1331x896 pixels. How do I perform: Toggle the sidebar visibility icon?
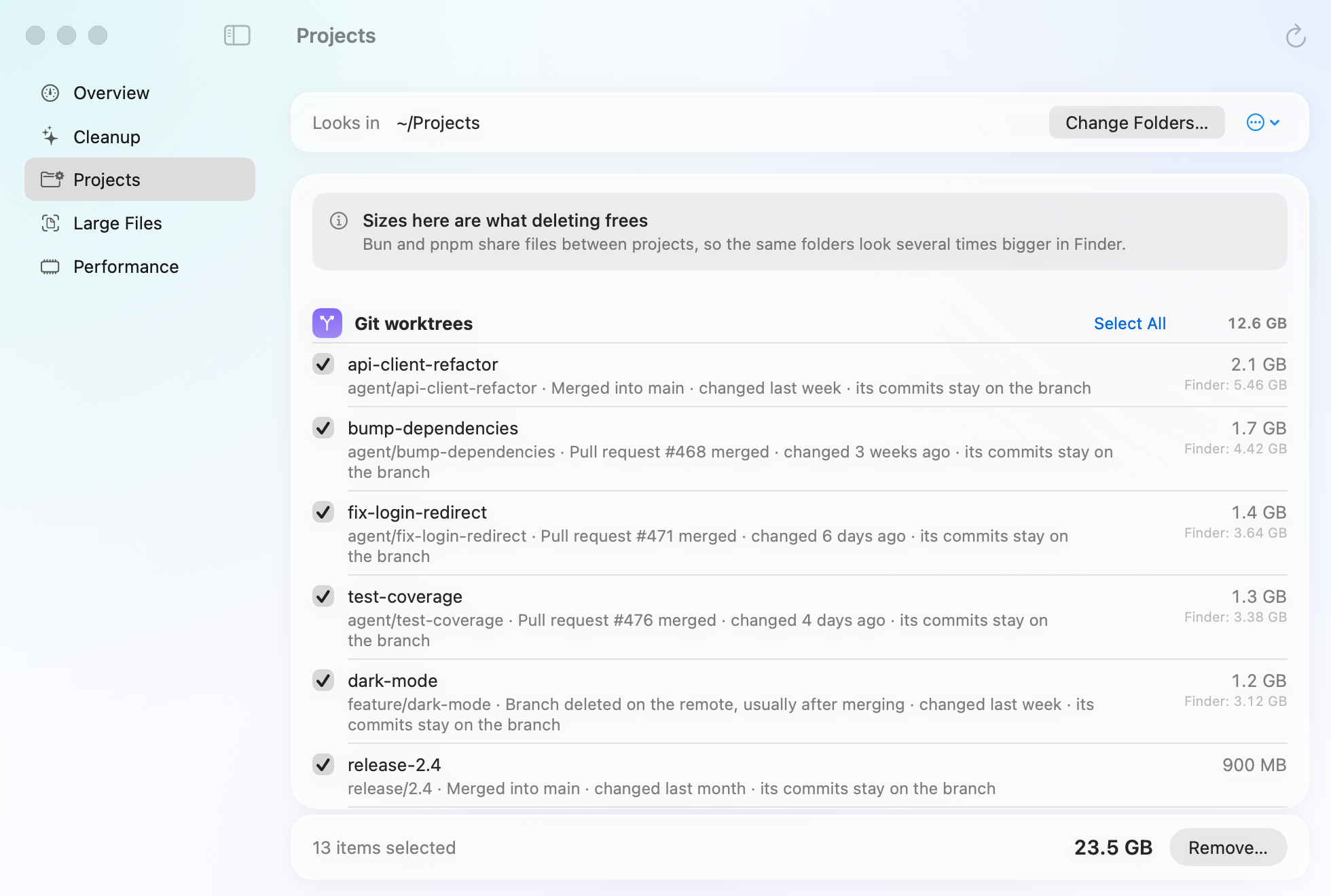pos(237,35)
